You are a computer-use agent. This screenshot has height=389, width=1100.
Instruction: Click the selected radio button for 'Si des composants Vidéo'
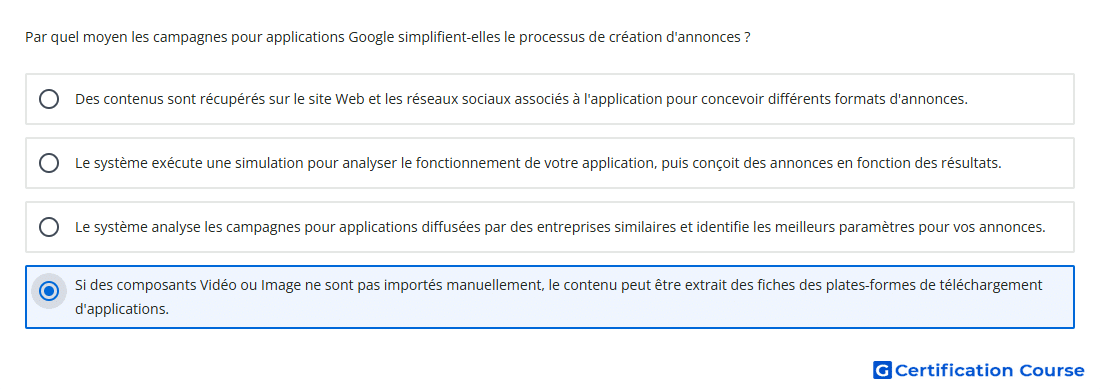click(49, 291)
